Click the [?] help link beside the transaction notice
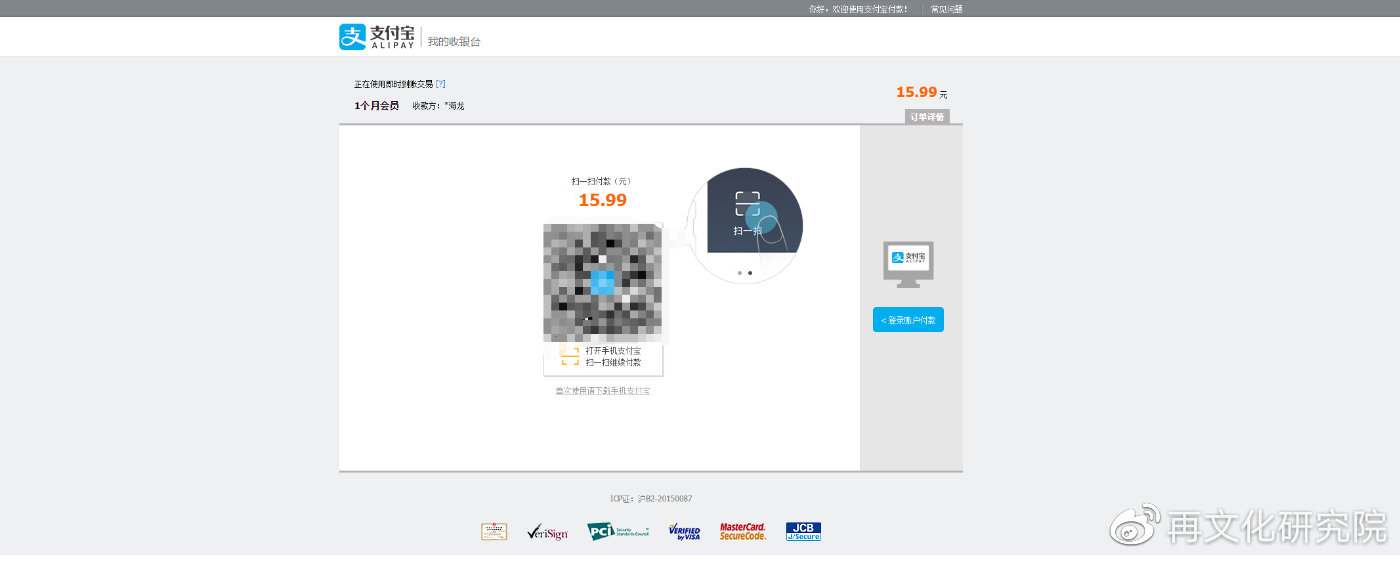The height and width of the screenshot is (561, 1400). click(440, 84)
